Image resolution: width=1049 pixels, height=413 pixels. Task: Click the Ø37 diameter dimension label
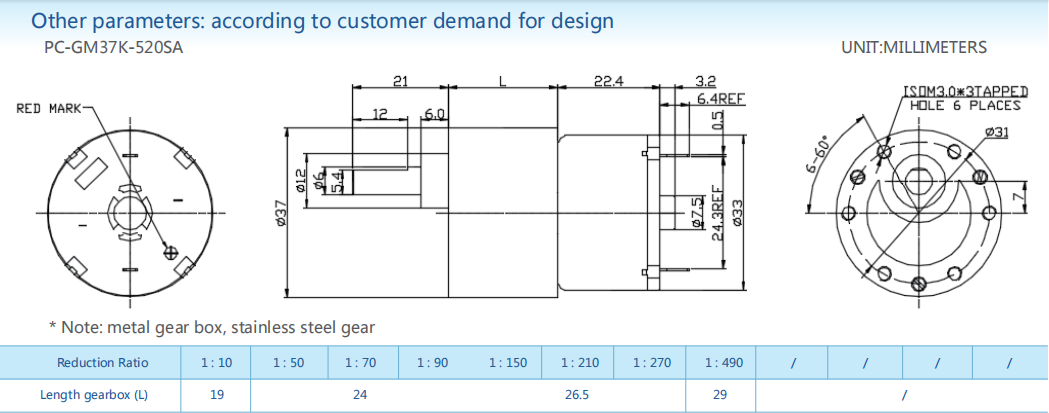[281, 213]
